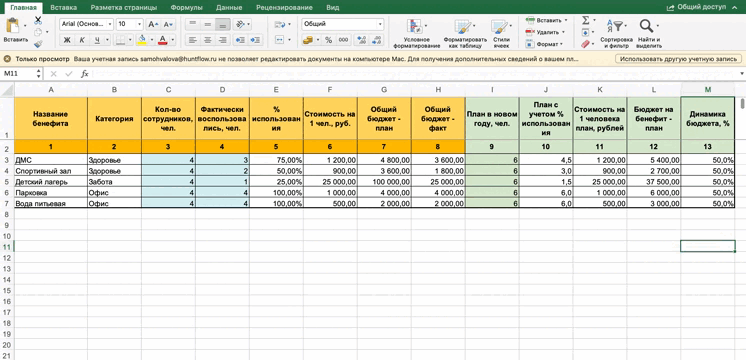Apply underline with the Ч button
This screenshot has width=746, height=360.
(97, 40)
